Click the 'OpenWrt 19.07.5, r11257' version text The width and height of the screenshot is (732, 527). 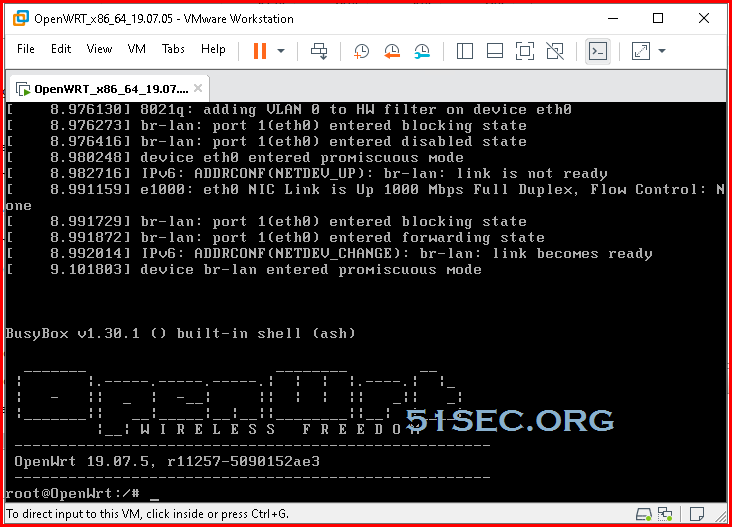click(x=167, y=462)
